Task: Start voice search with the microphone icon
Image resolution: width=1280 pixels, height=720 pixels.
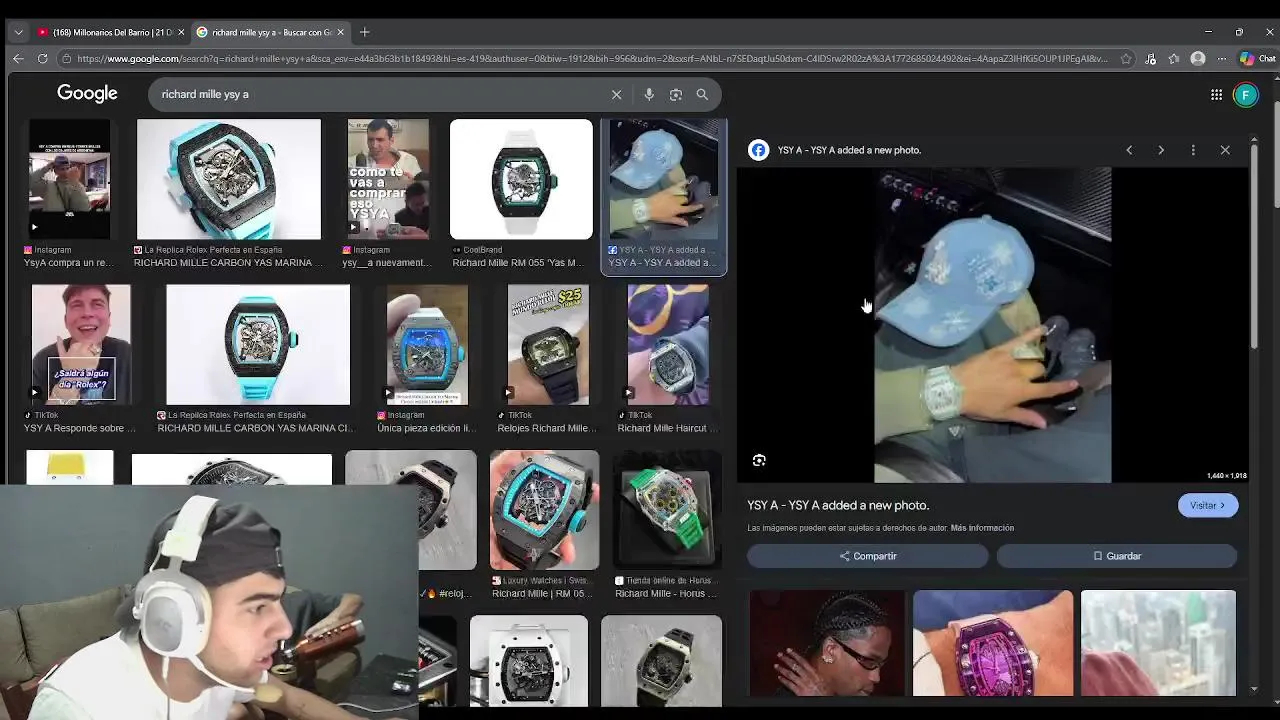Action: coord(649,94)
